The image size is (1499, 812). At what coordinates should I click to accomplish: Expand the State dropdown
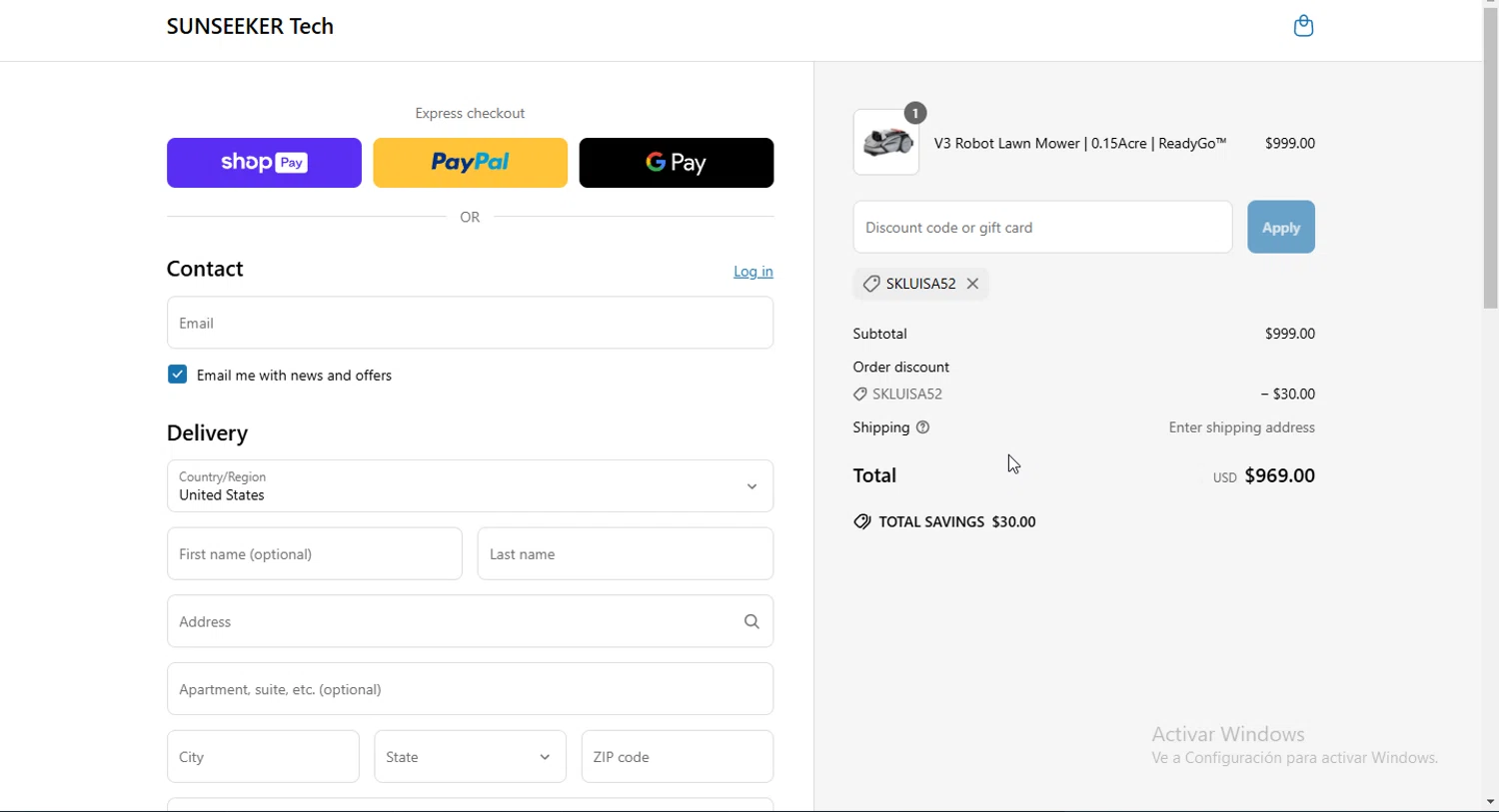[470, 757]
